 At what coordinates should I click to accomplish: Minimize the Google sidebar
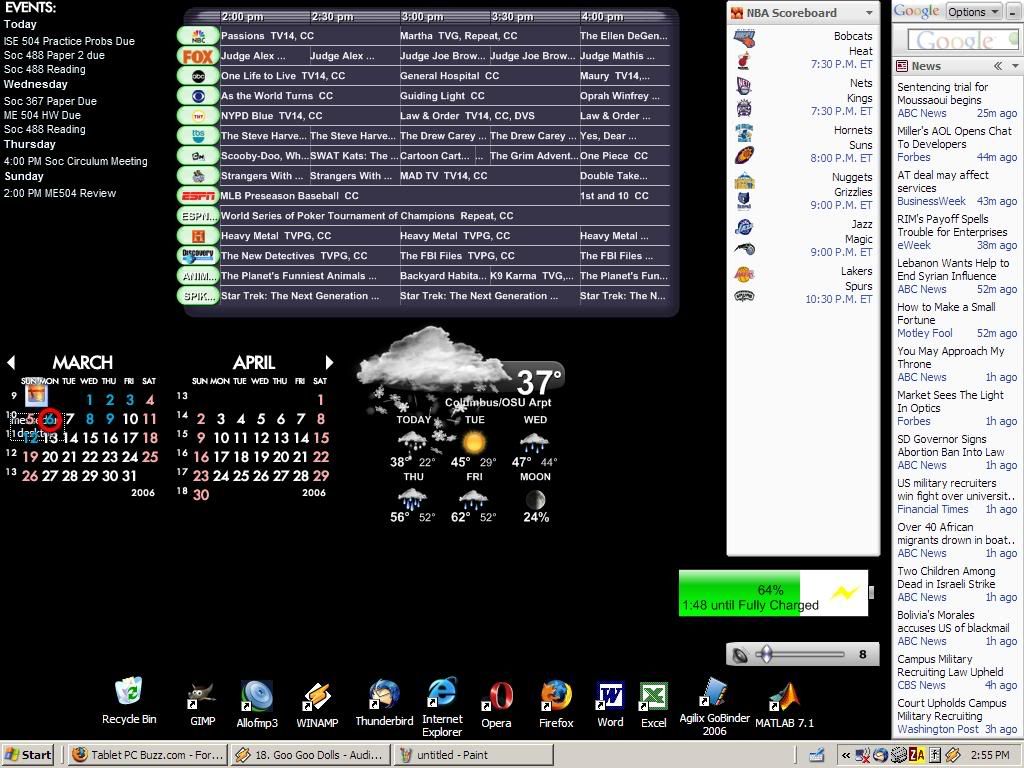click(1013, 12)
